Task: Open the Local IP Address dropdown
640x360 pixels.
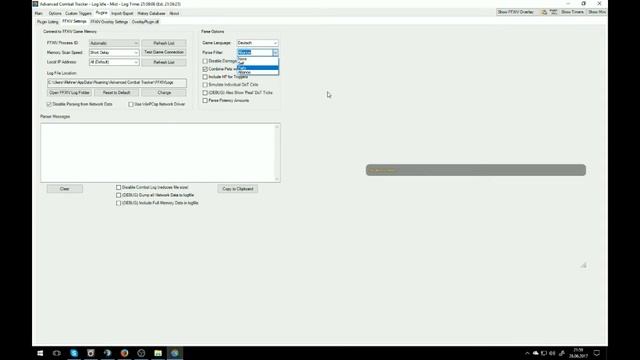Action: pos(114,62)
